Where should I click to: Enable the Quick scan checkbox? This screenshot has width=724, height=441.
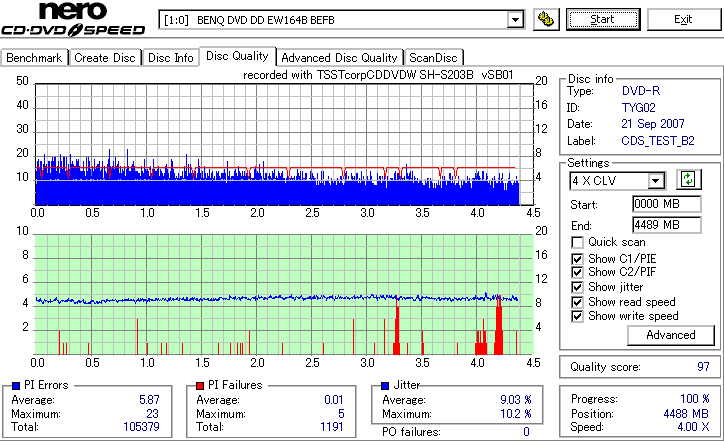coord(577,242)
